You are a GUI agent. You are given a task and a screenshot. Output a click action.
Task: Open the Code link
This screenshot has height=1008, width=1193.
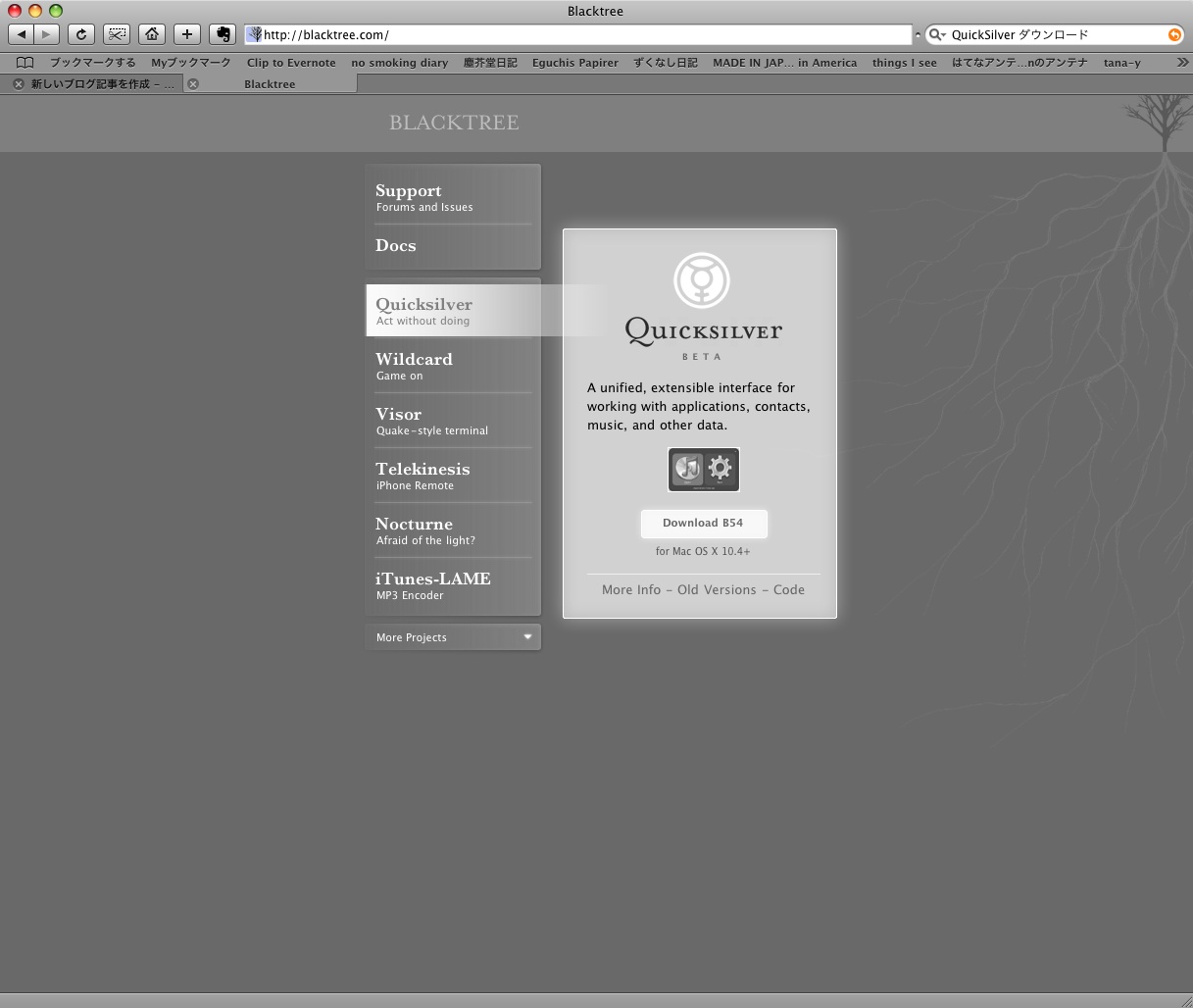[789, 589]
